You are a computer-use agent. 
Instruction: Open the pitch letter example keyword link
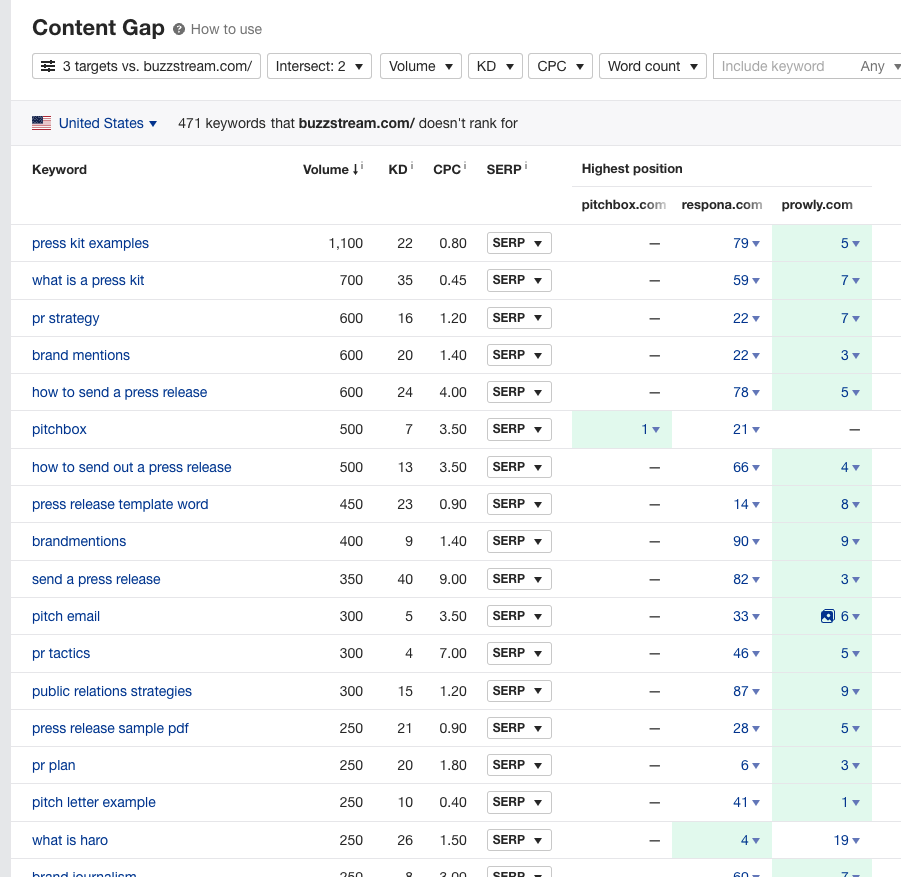click(94, 802)
